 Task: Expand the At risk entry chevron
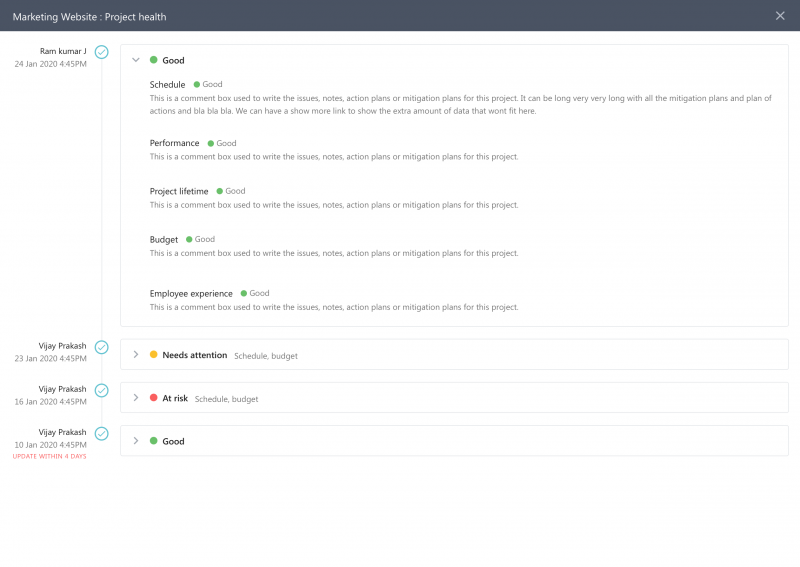point(136,398)
